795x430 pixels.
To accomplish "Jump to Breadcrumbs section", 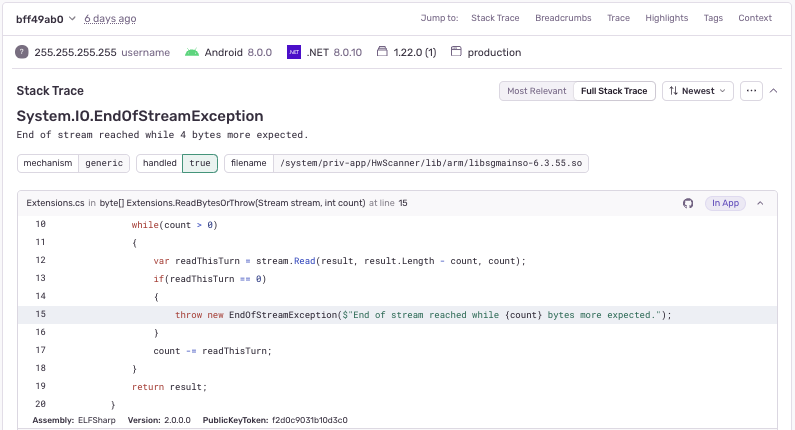I will coord(563,18).
